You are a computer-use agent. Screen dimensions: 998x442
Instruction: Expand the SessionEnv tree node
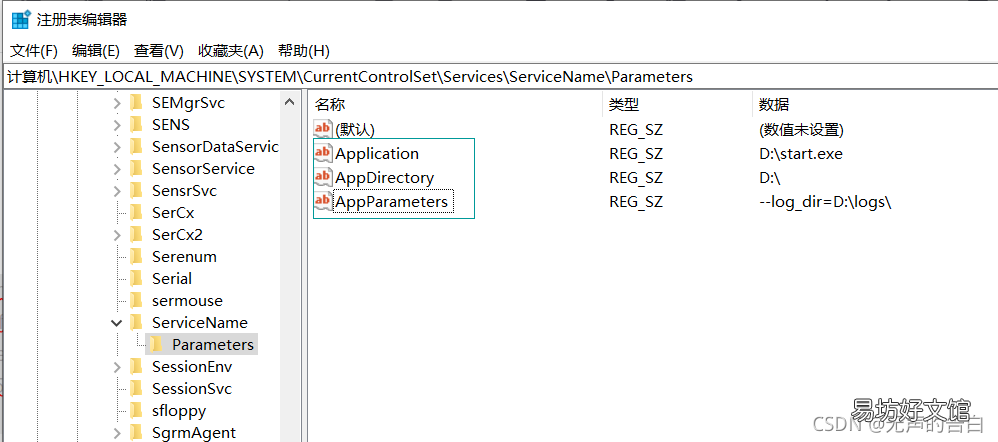[116, 367]
